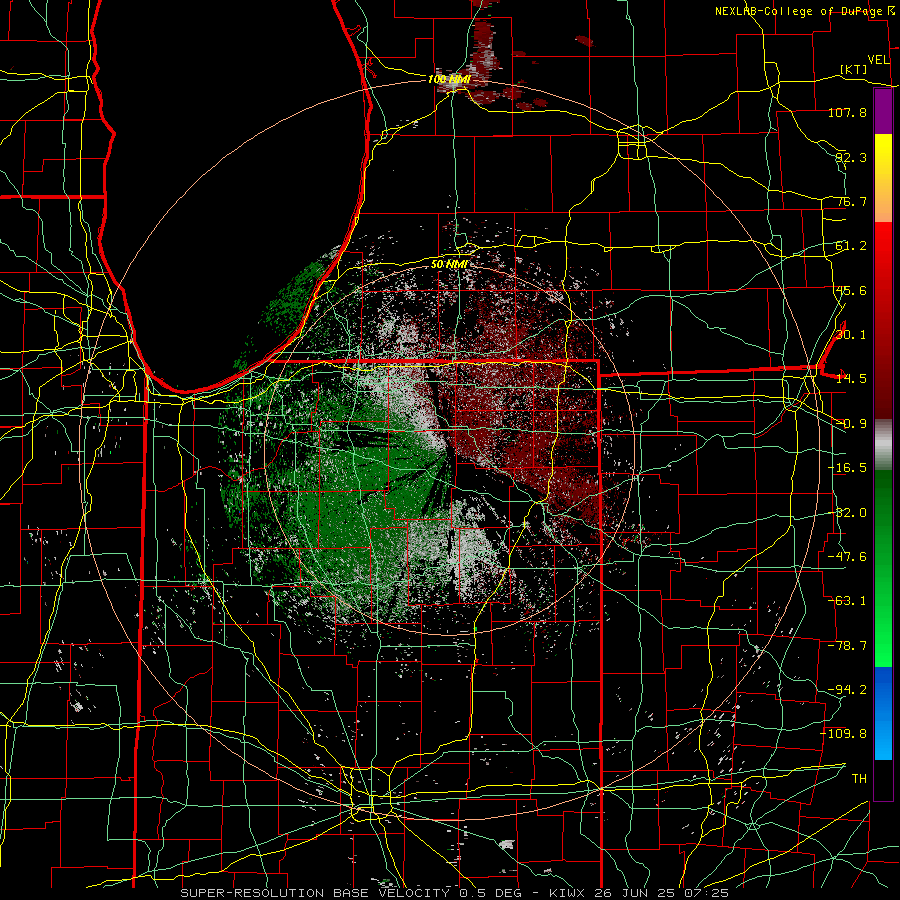Select the 76.7 velocity scale value
This screenshot has width=900, height=900.
[851, 201]
